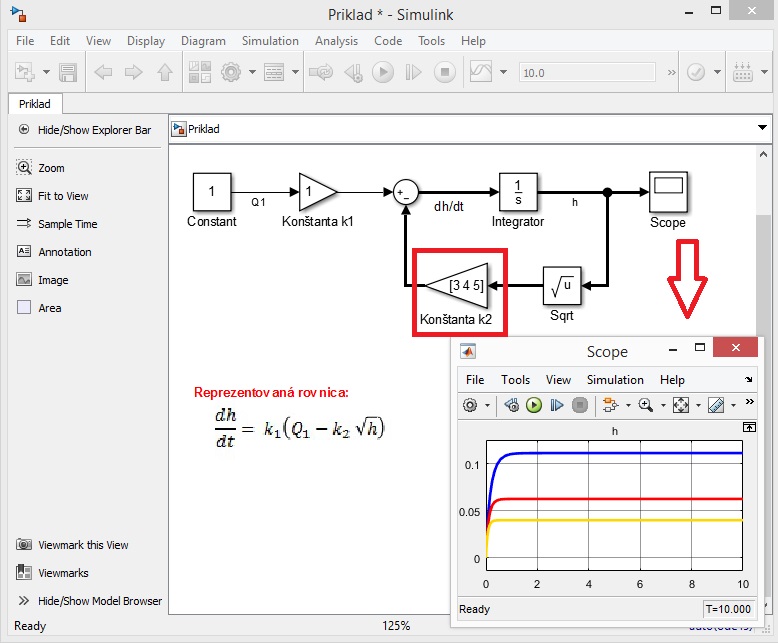Select the Integrator block
Image resolution: width=778 pixels, height=643 pixels.
pos(518,192)
